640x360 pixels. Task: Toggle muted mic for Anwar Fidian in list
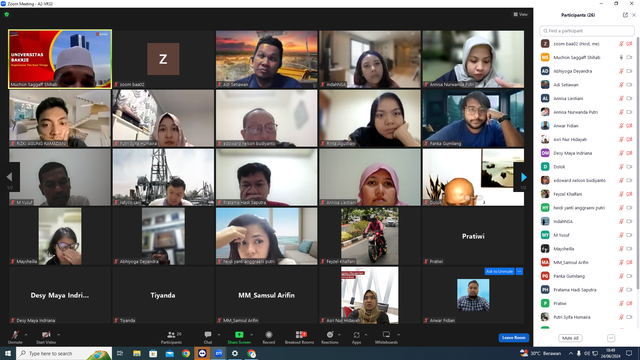621,126
